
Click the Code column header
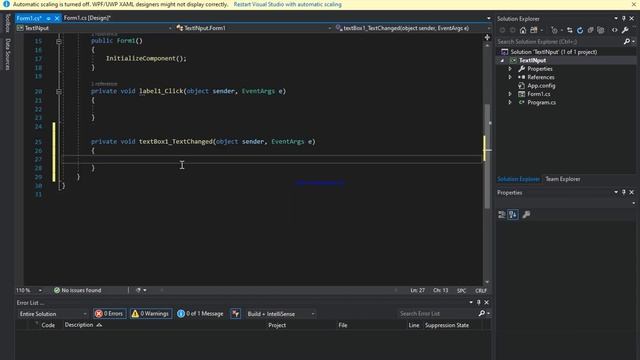(48, 325)
